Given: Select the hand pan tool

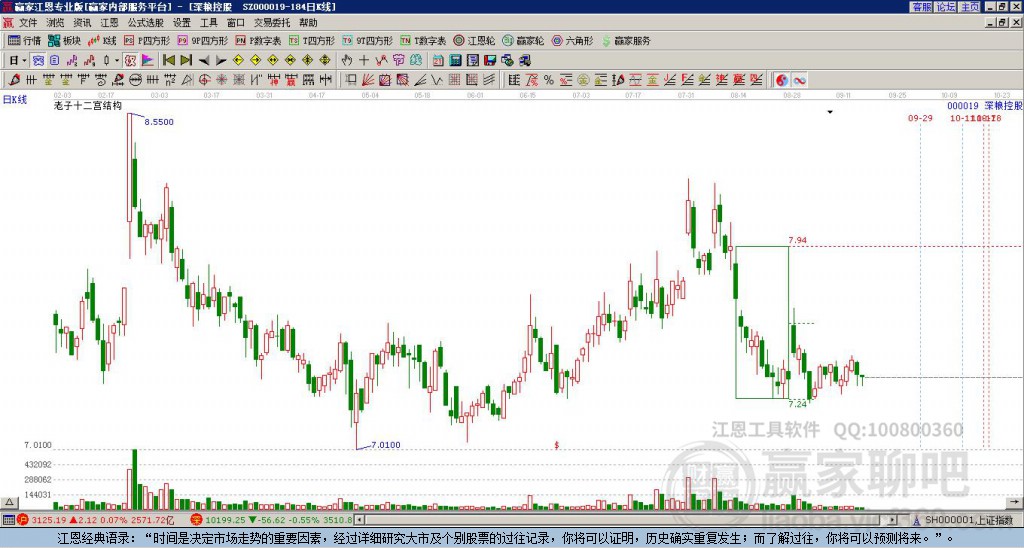Looking at the screenshot, I should pos(346,61).
